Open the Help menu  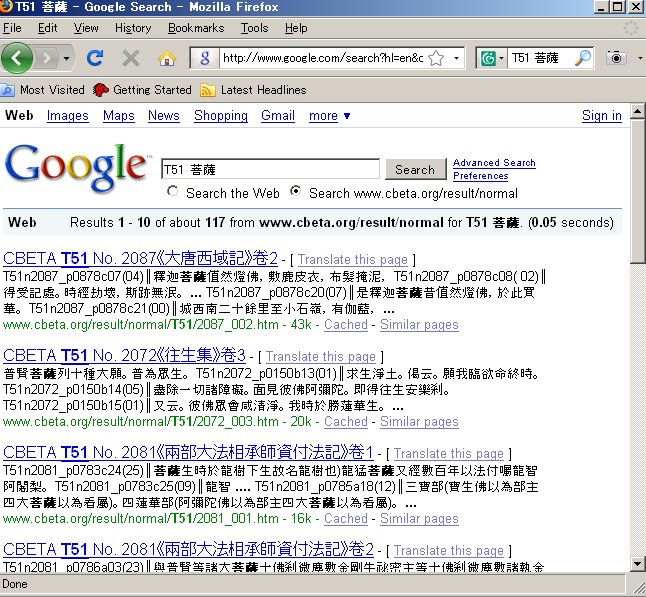click(296, 28)
